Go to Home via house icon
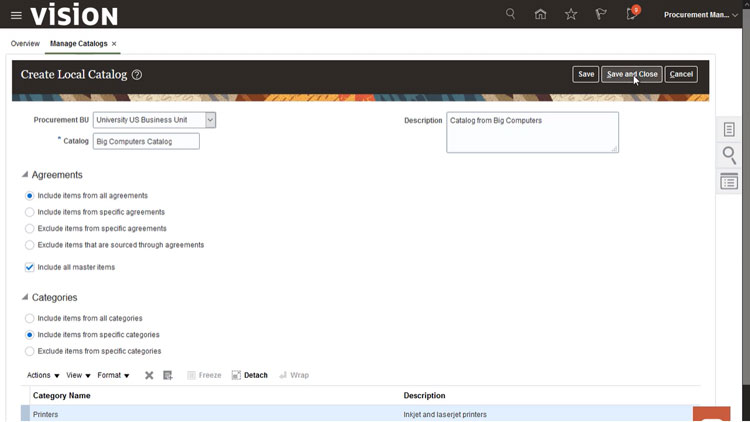 tap(541, 14)
